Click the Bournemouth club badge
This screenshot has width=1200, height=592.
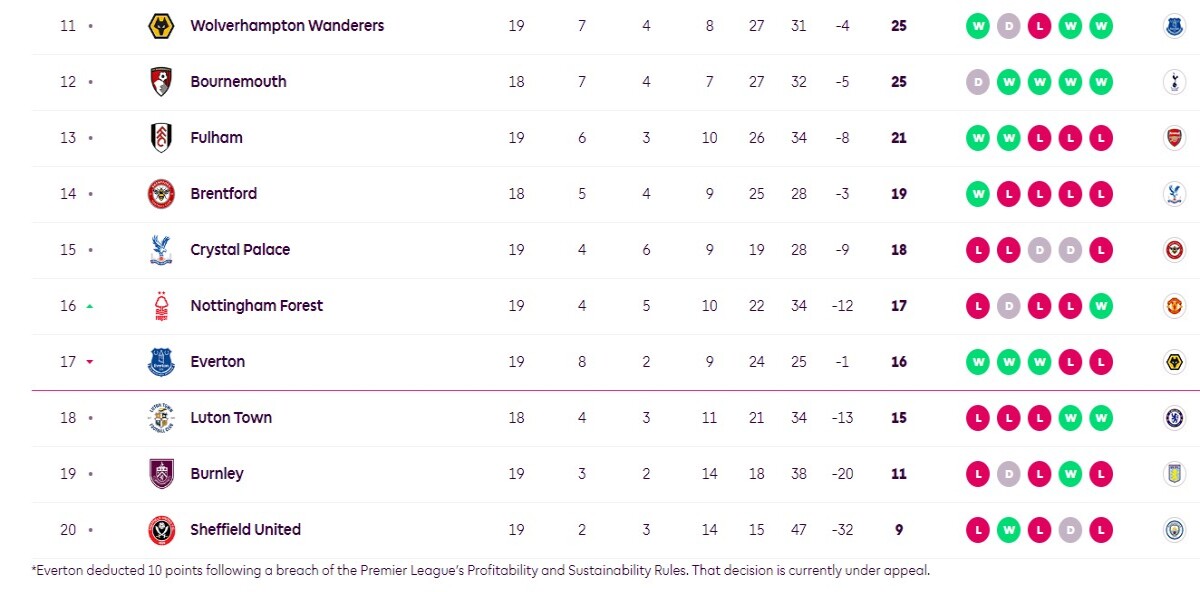[161, 82]
